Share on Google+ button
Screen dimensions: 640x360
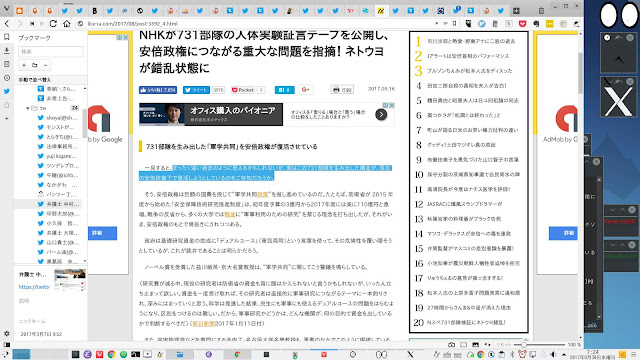click(306, 90)
